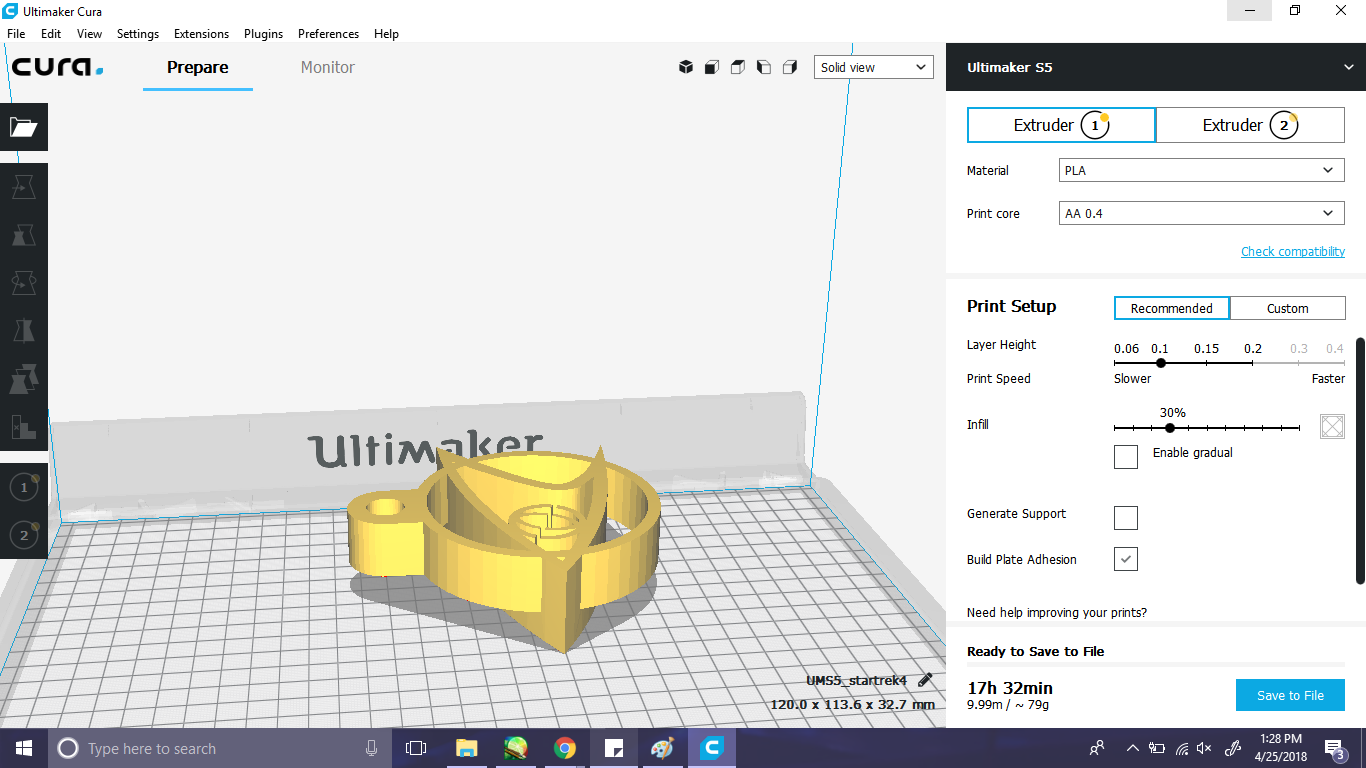Select Extruder 2 tab
Viewport: 1366px width, 768px height.
coord(1250,125)
